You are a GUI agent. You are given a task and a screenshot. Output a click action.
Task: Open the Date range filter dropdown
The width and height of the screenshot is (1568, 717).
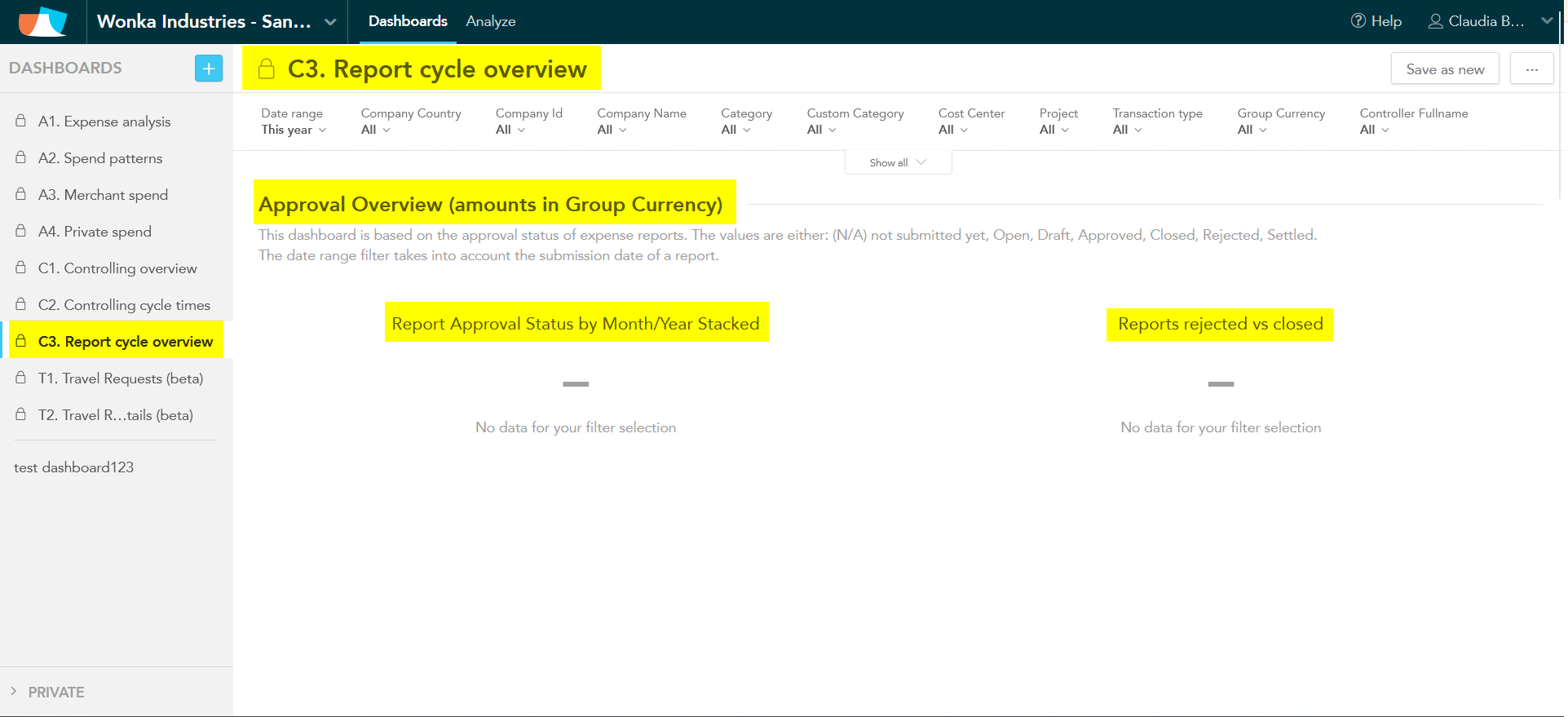click(294, 130)
